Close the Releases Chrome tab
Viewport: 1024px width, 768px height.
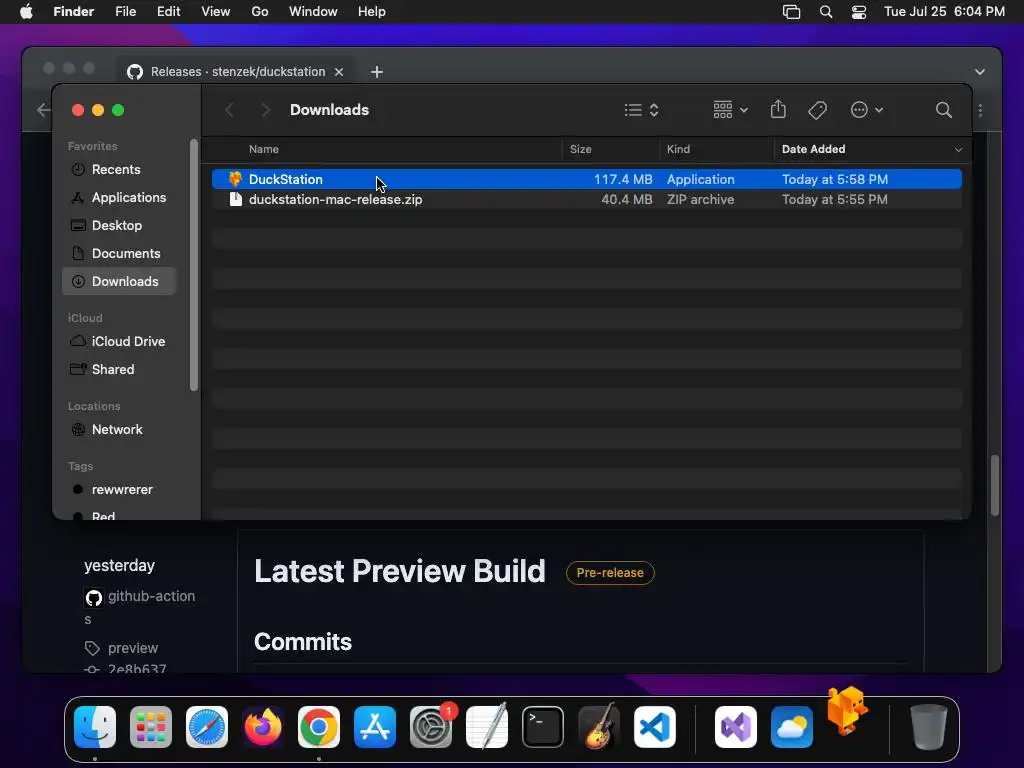[x=339, y=72]
